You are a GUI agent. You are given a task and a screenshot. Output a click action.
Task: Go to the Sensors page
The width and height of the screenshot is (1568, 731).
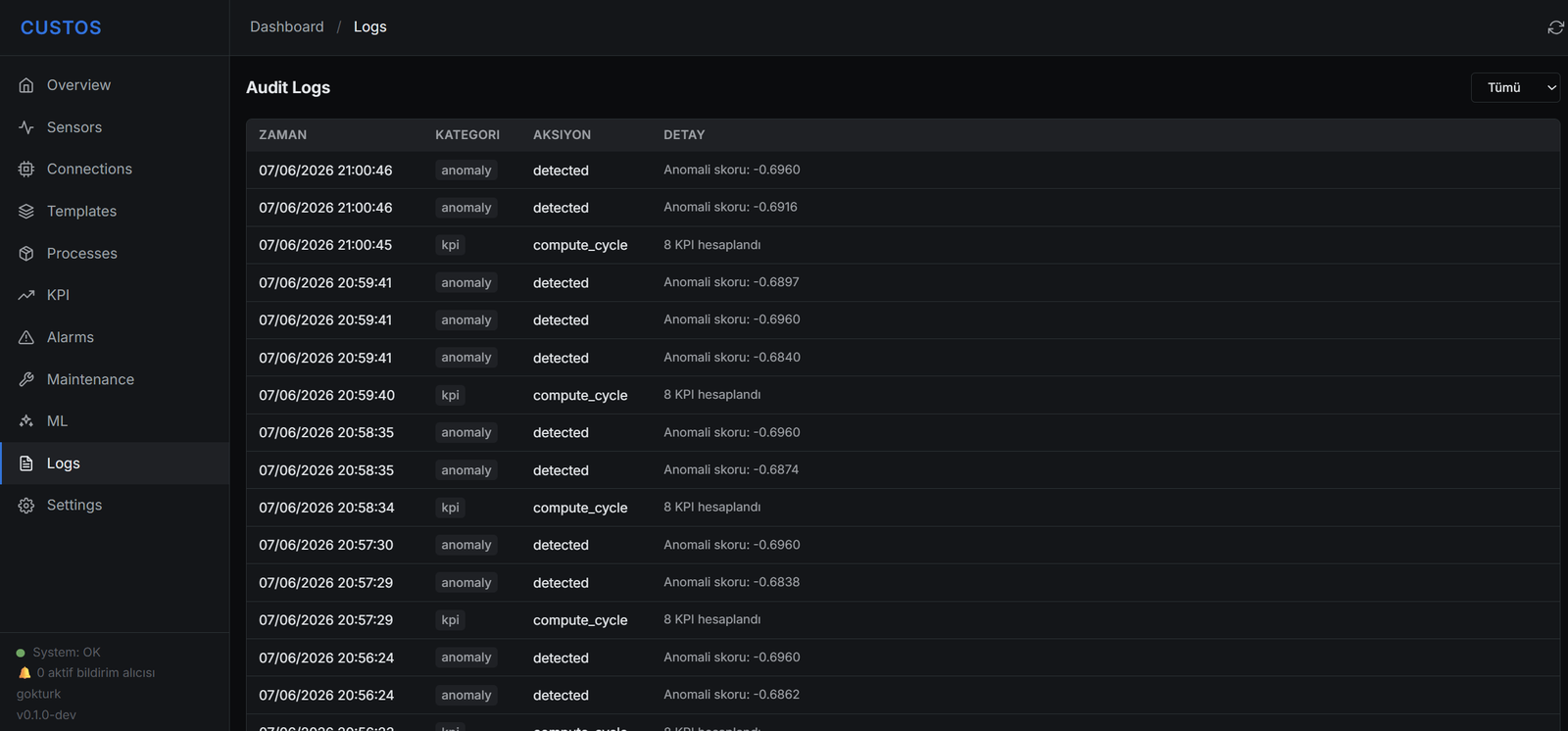pyautogui.click(x=115, y=127)
